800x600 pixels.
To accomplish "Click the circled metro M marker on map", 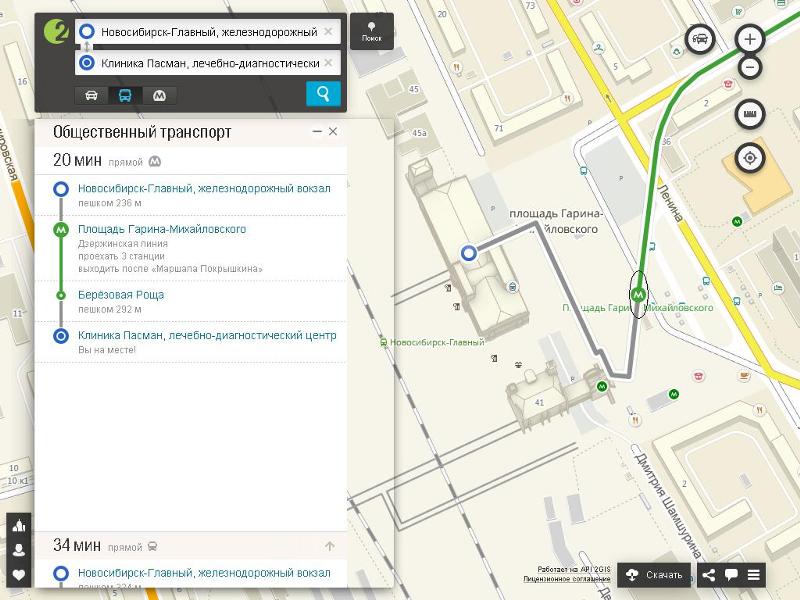I will point(638,294).
